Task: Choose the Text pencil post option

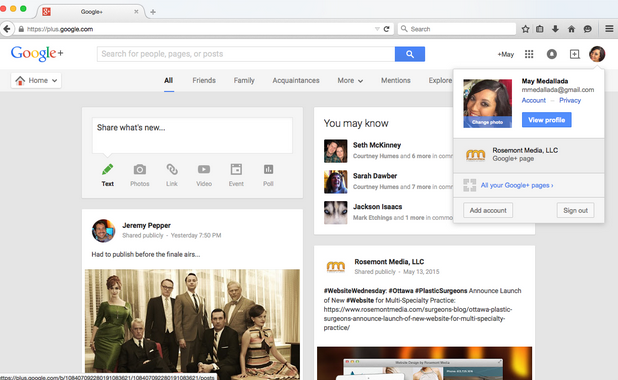Action: pos(108,175)
